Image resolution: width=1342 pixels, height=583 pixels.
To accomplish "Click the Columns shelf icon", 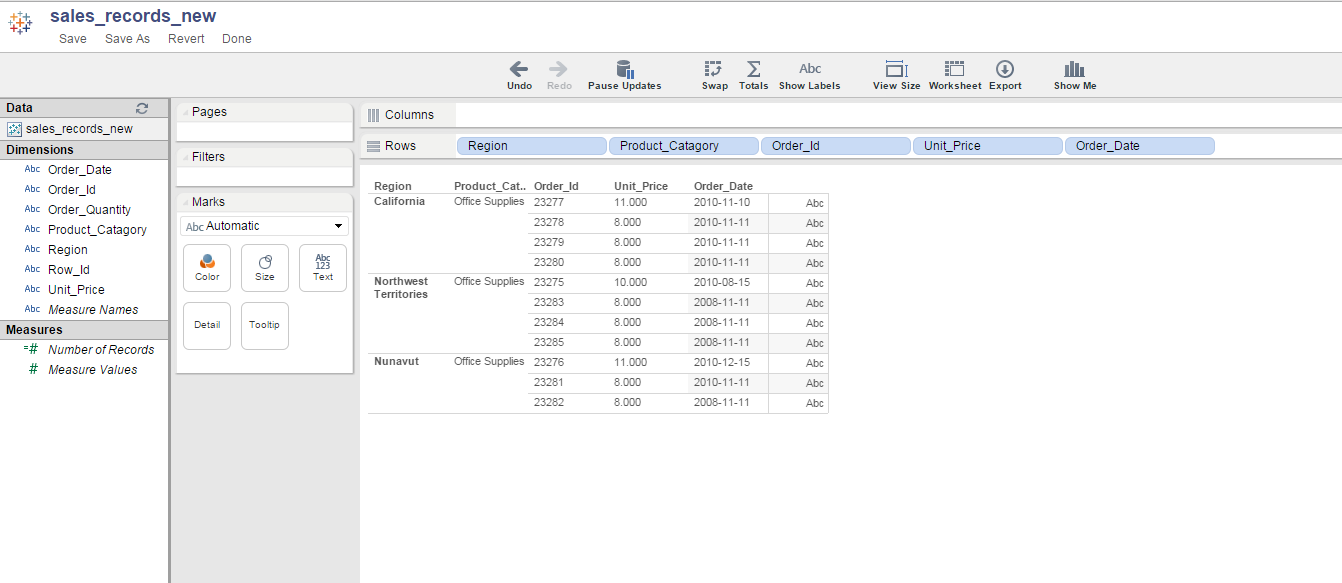I will (x=373, y=115).
